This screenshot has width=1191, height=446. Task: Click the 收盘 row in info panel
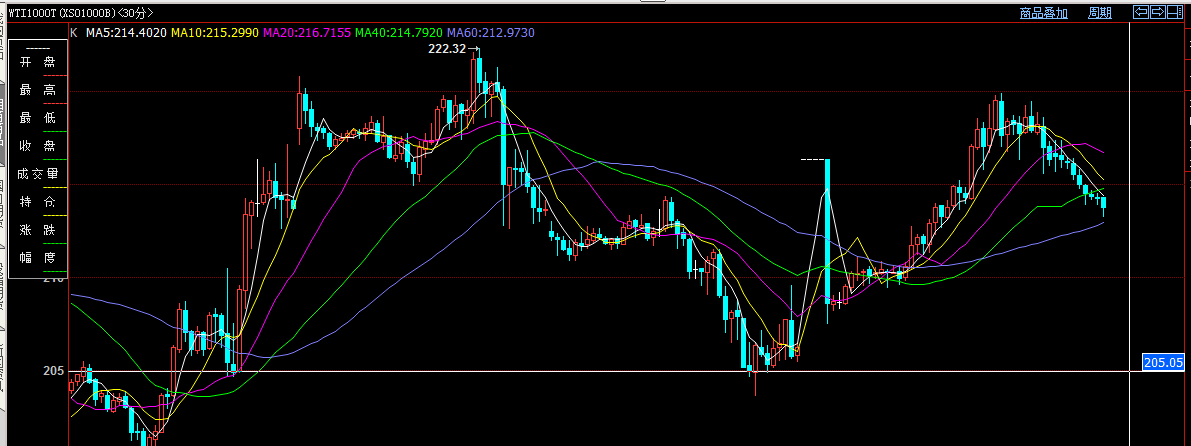click(x=37, y=146)
